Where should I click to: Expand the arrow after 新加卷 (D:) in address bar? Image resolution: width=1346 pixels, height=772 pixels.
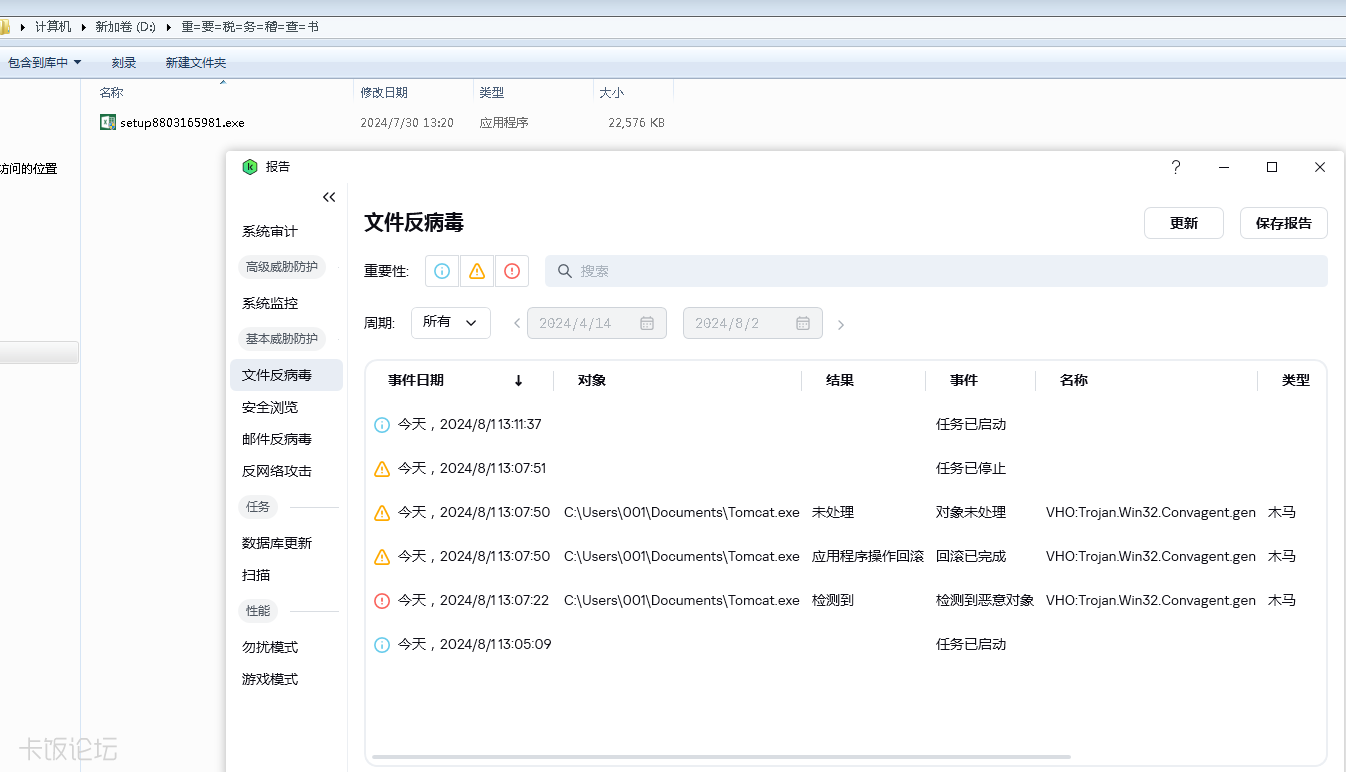[x=170, y=27]
